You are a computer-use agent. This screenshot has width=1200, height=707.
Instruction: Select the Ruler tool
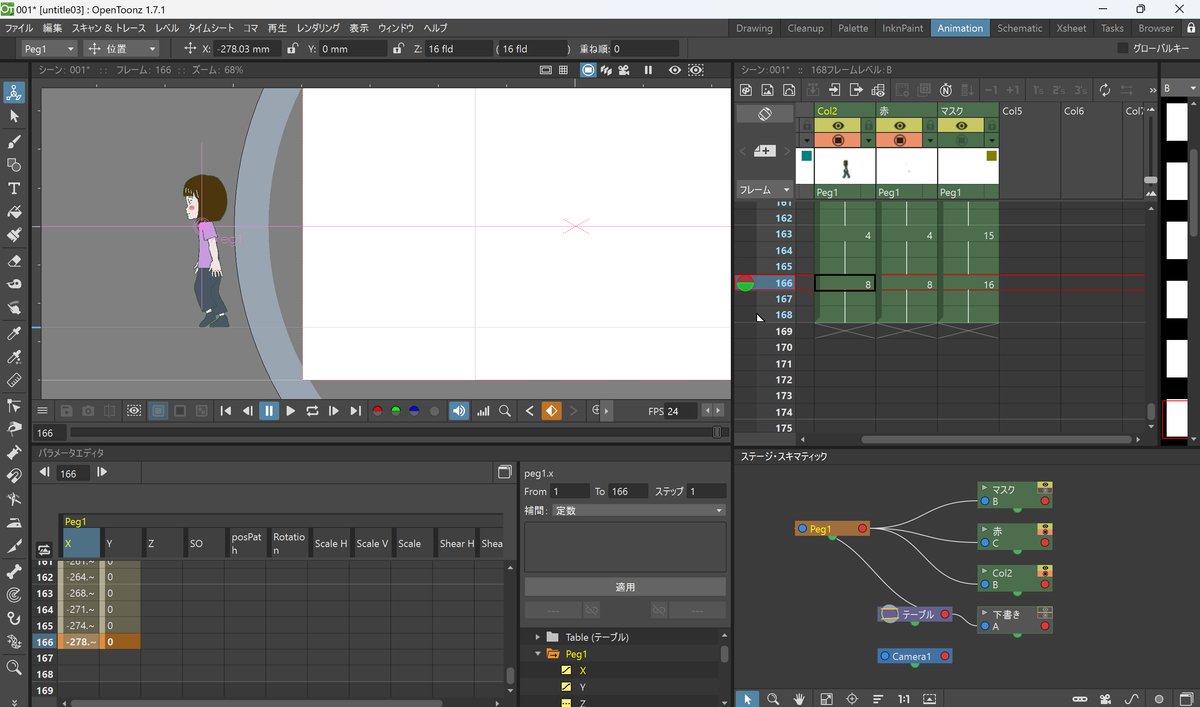tap(14, 381)
